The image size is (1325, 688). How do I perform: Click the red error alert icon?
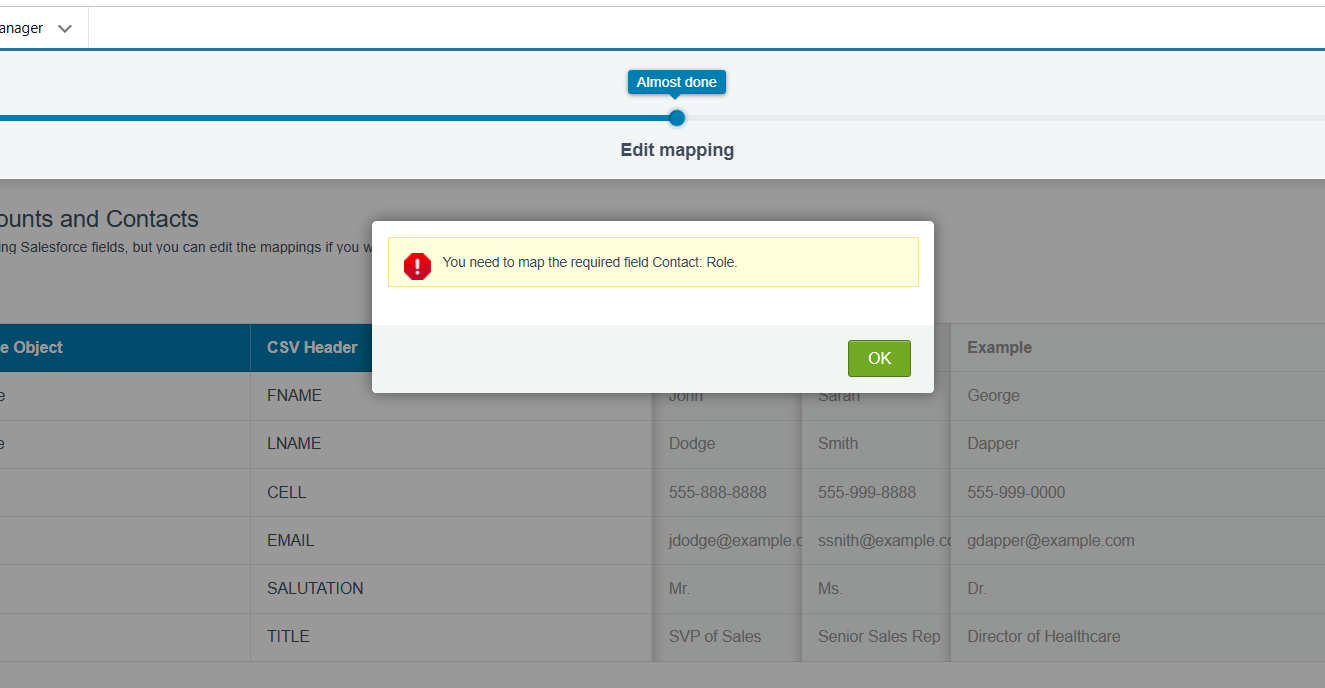[x=417, y=265]
